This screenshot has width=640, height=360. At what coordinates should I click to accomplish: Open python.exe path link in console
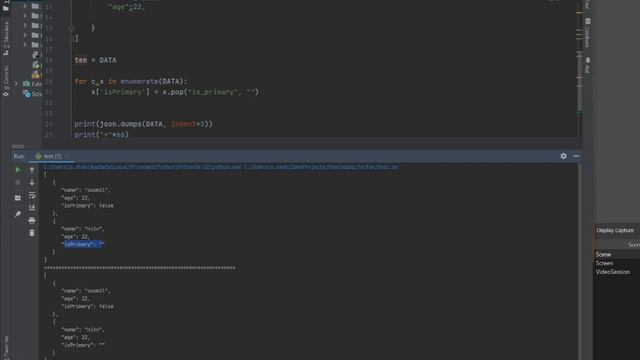coord(142,167)
